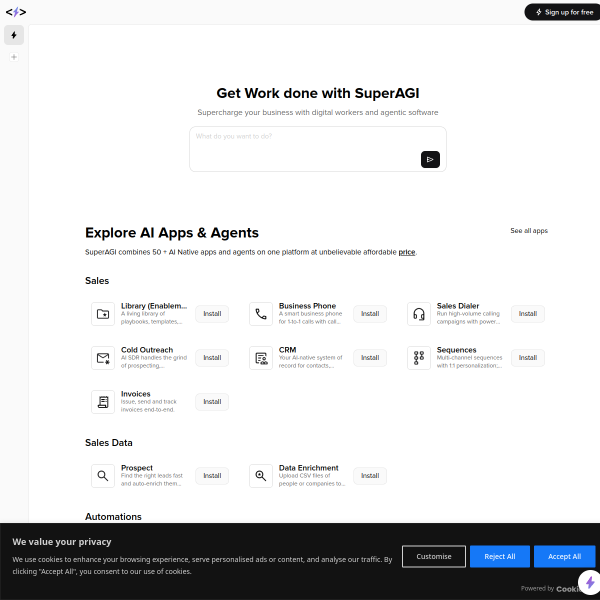Install the Invoices app
Viewport: 600px width, 600px height.
212,402
